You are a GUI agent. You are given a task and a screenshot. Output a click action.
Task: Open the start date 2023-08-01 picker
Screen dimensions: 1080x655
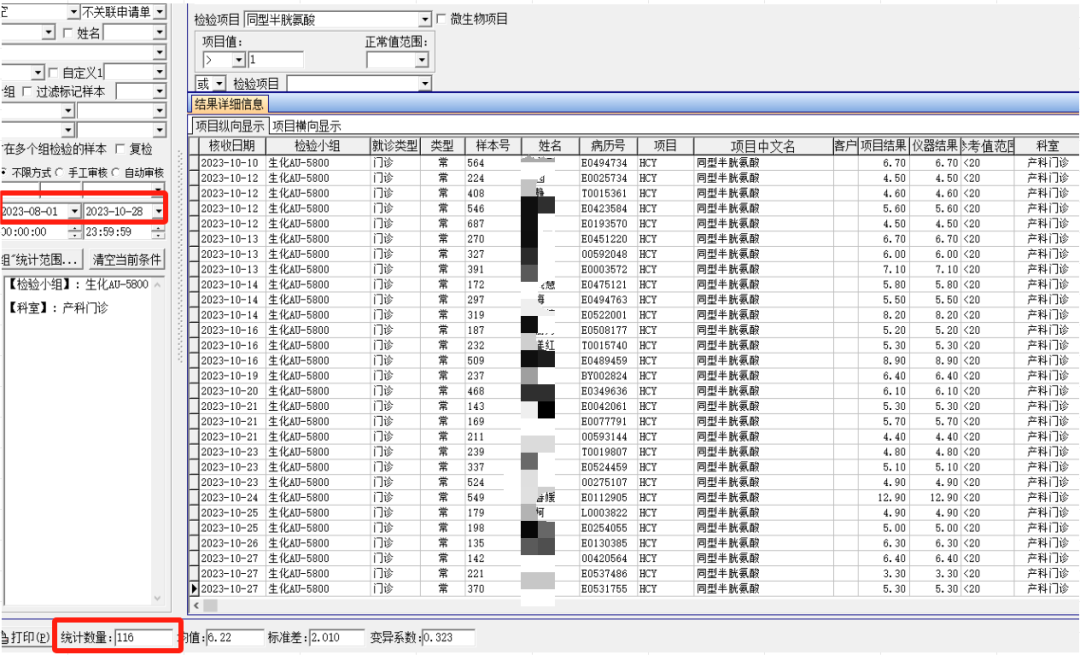74,211
